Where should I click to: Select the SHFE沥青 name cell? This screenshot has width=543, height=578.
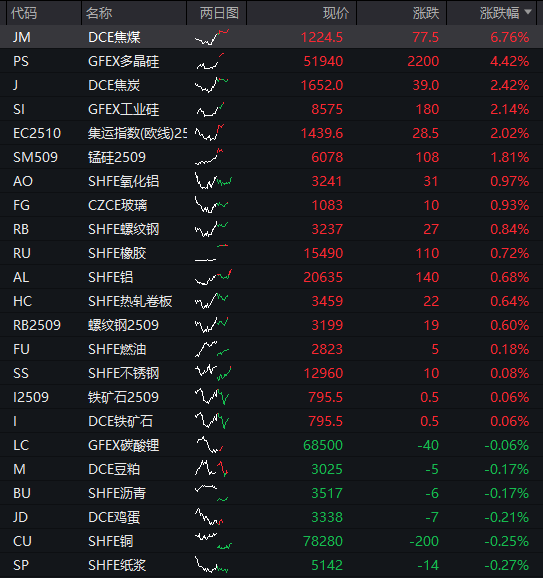coord(117,493)
